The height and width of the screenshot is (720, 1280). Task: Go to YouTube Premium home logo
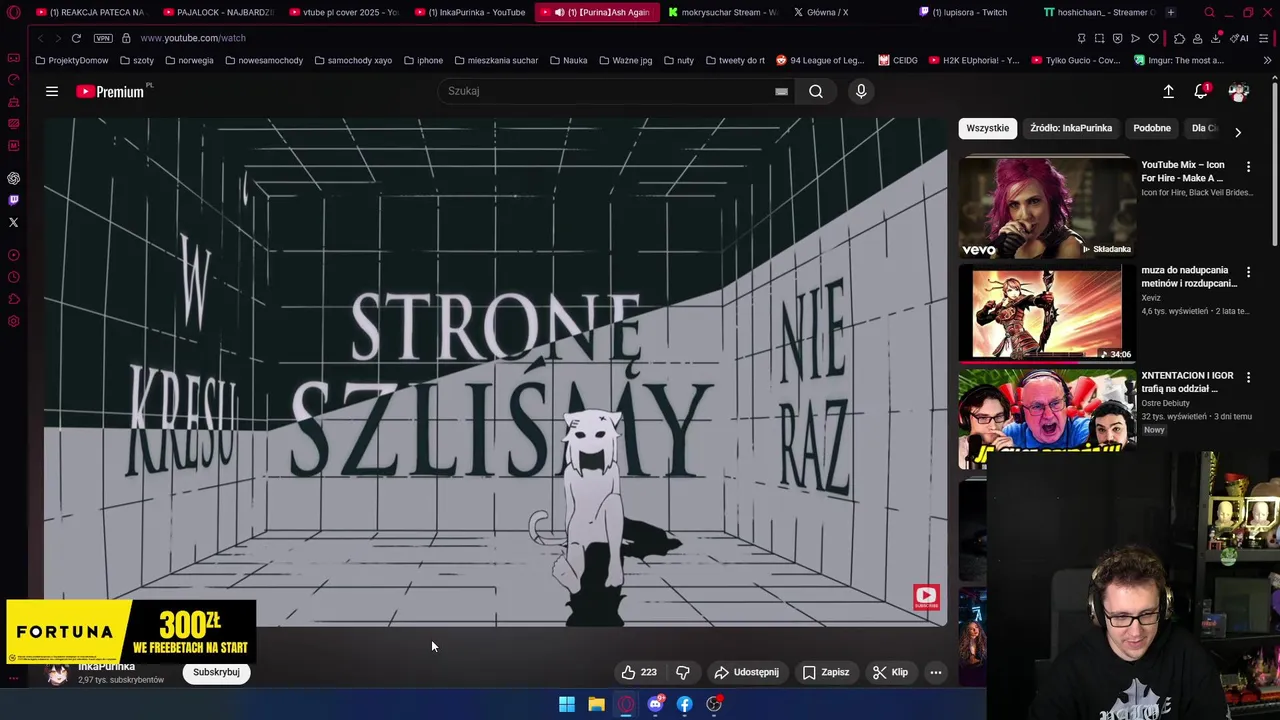pos(113,91)
